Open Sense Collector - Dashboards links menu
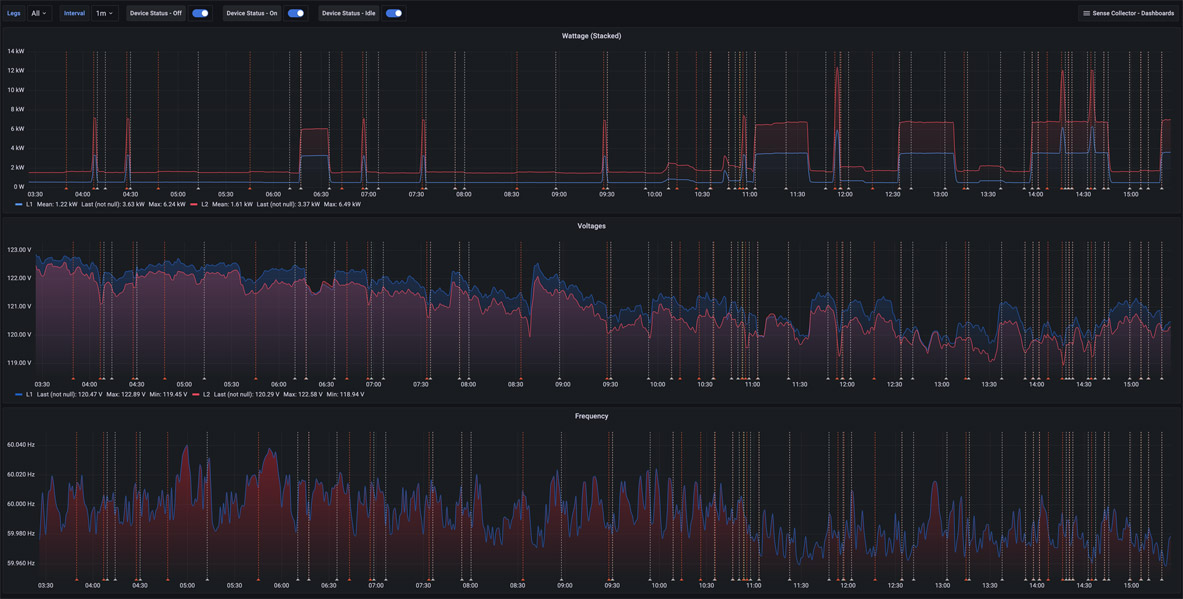This screenshot has width=1183, height=599. pyautogui.click(x=1128, y=13)
